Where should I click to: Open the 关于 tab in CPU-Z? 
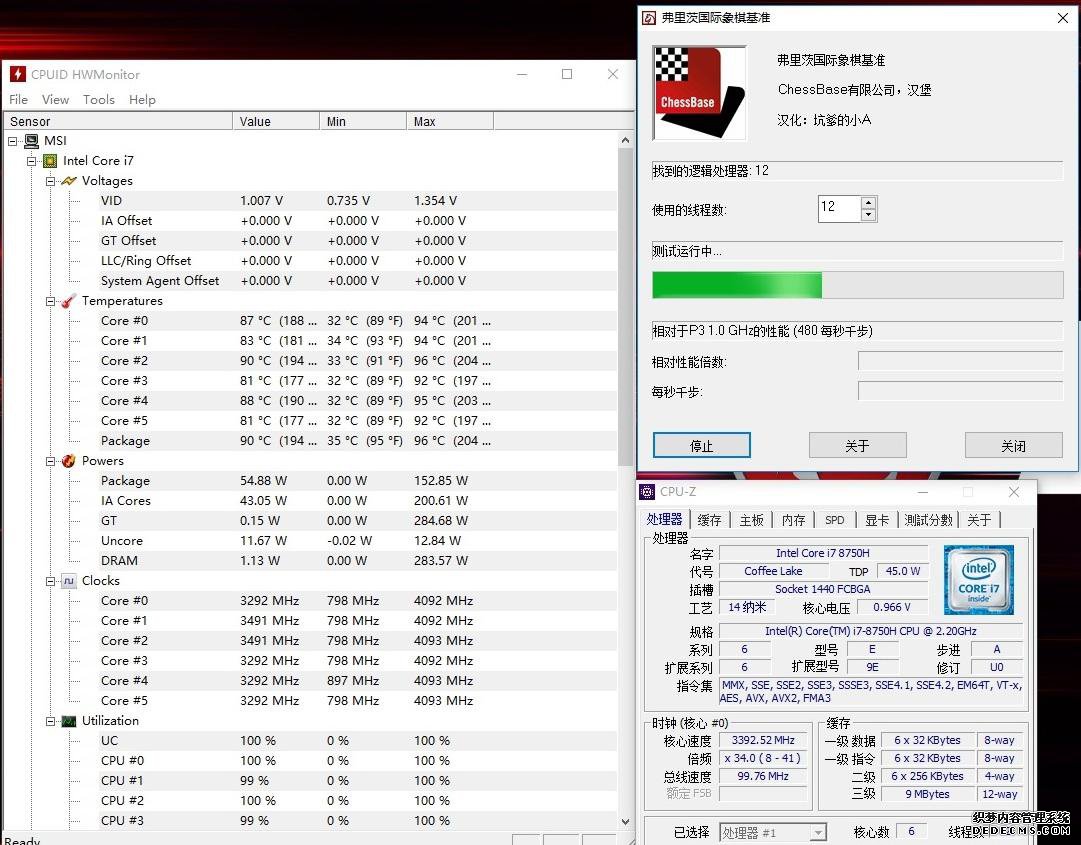pyautogui.click(x=979, y=520)
